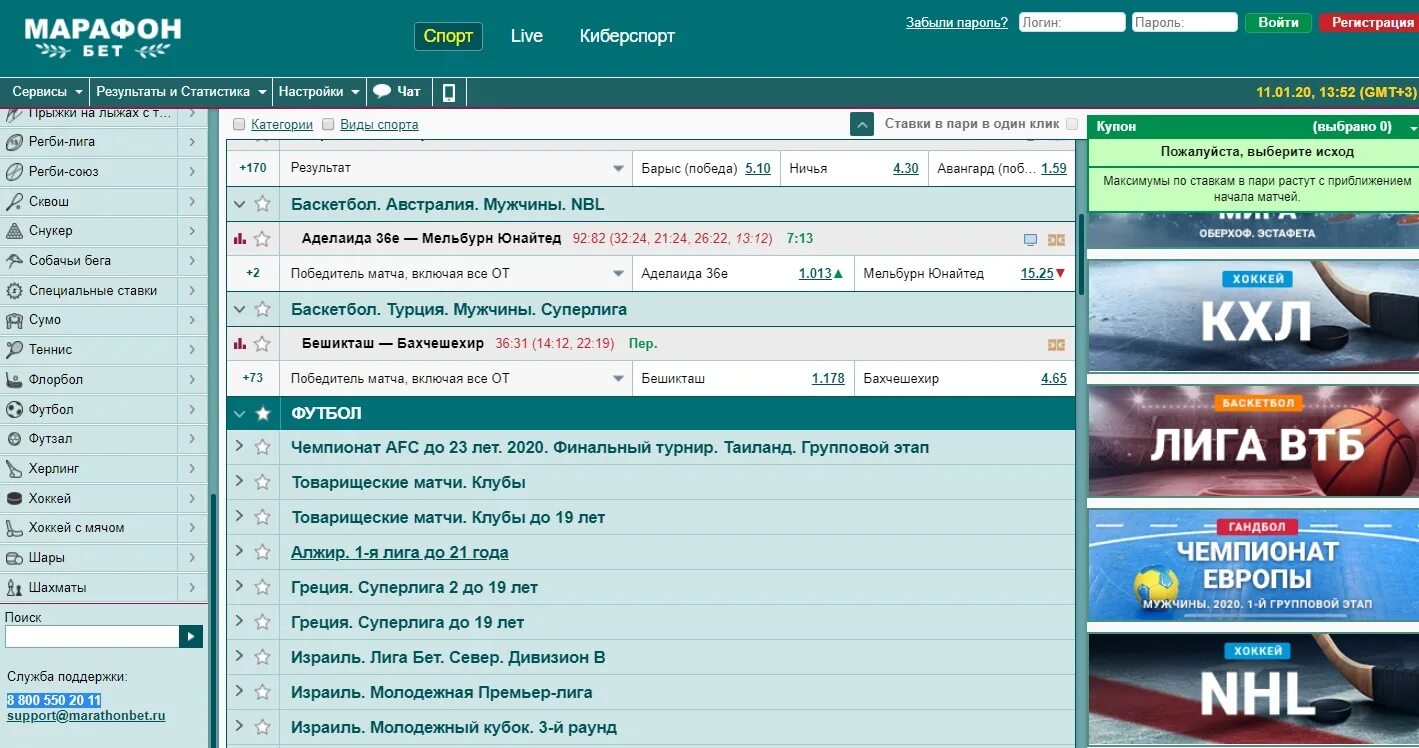This screenshot has width=1419, height=748.
Task: Click the Marathon Bet logo
Action: [x=103, y=38]
